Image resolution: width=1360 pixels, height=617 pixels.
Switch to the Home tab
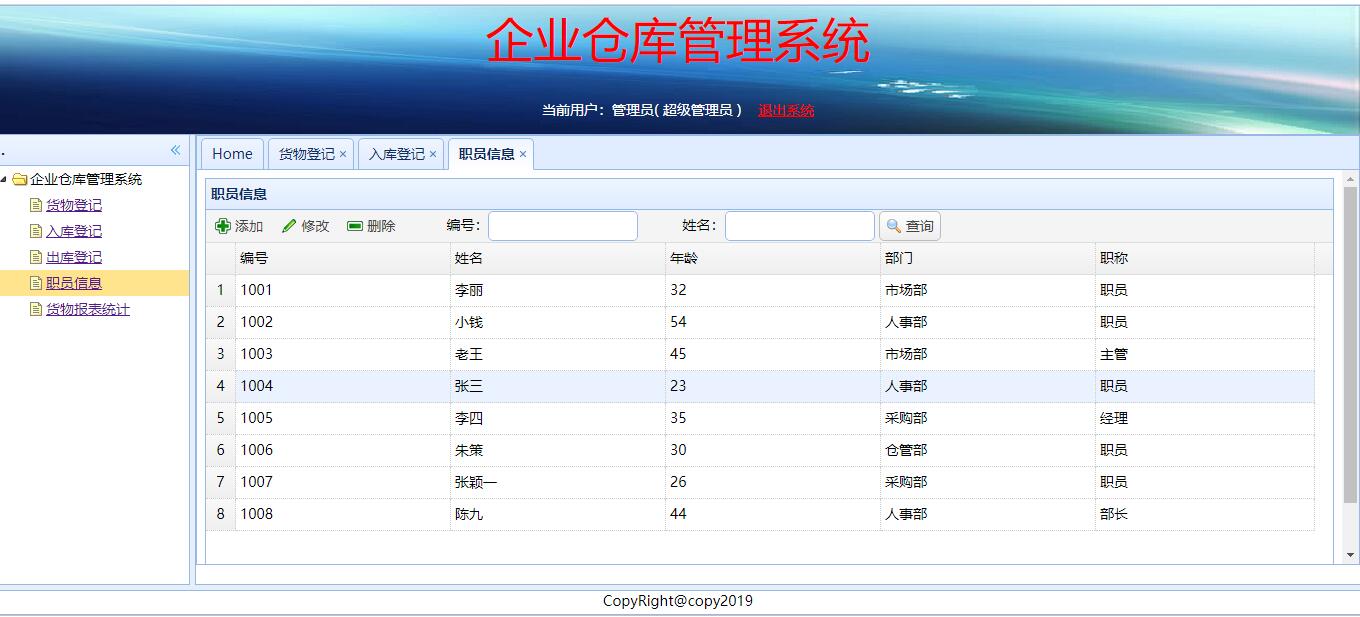point(232,154)
